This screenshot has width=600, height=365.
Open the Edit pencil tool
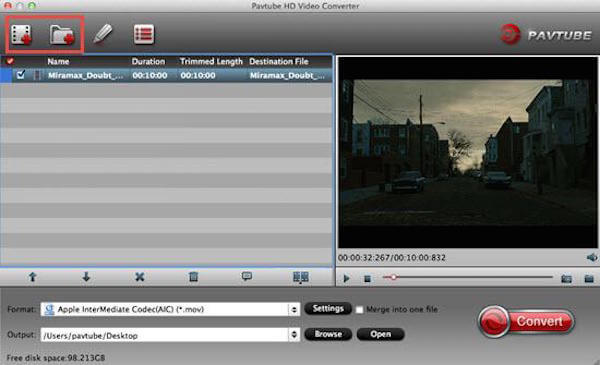click(103, 34)
